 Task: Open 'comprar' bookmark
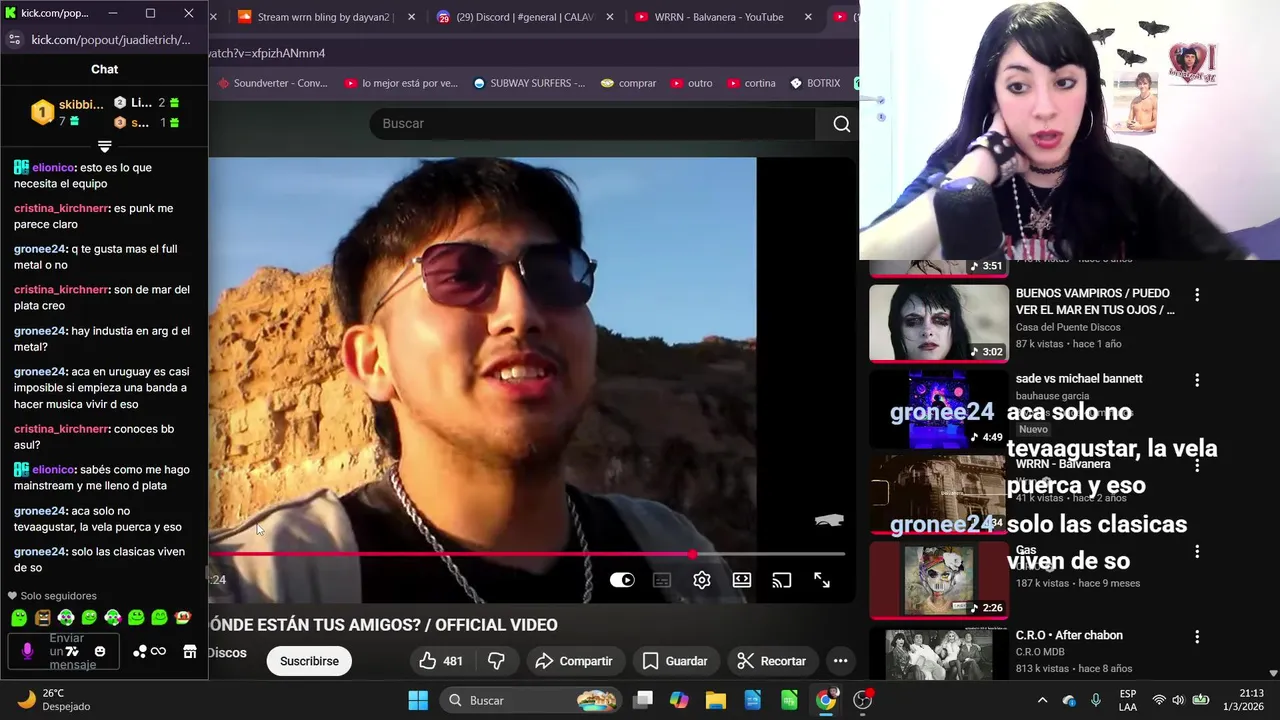[628, 83]
